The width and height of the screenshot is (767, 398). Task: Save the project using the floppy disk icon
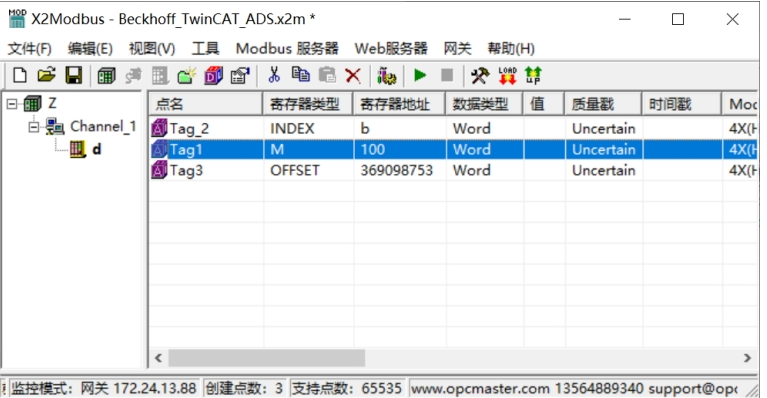(74, 75)
